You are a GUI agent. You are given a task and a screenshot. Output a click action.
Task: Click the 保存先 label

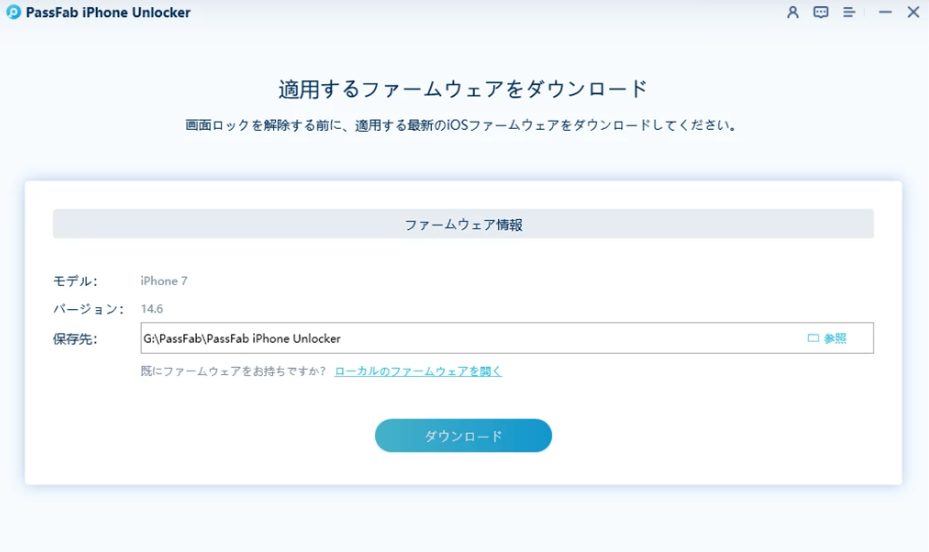(x=75, y=339)
